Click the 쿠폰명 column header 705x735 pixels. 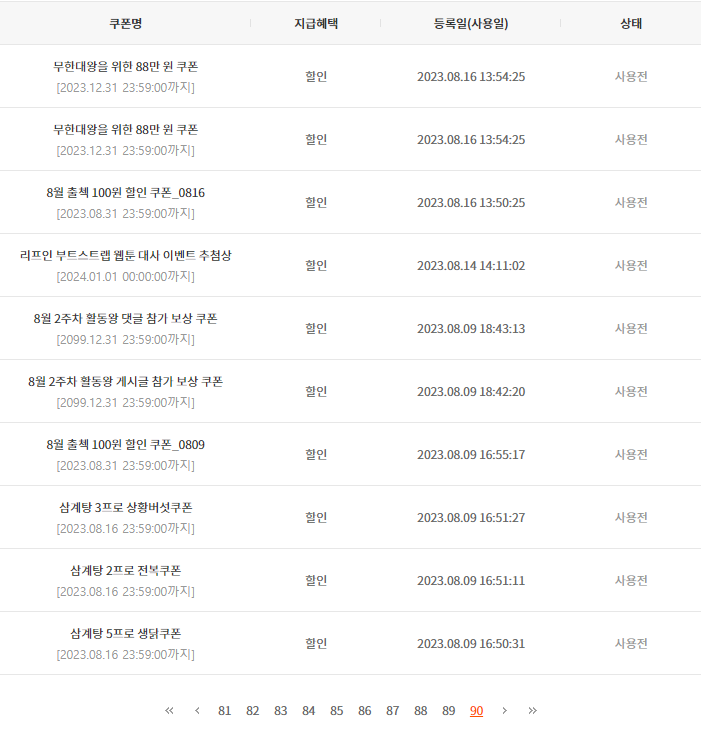[x=126, y=23]
